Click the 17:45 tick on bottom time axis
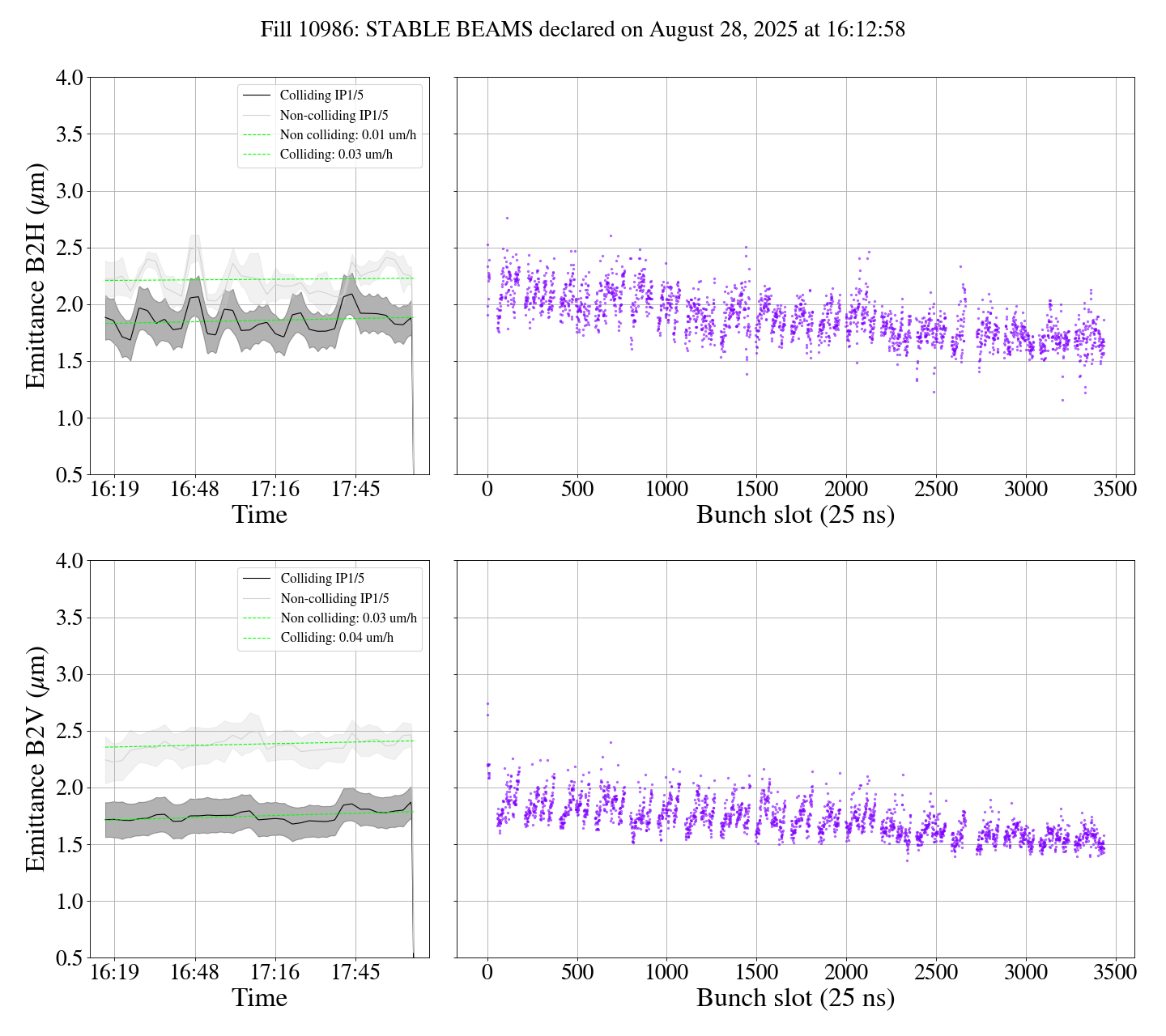Screen dimensions: 1166x1036 coord(355,973)
